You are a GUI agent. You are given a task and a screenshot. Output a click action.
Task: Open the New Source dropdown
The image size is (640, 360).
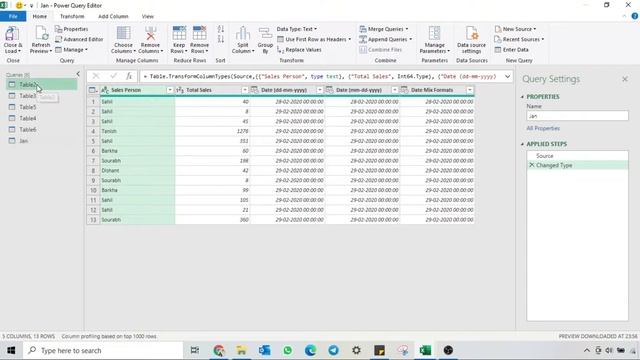point(516,29)
